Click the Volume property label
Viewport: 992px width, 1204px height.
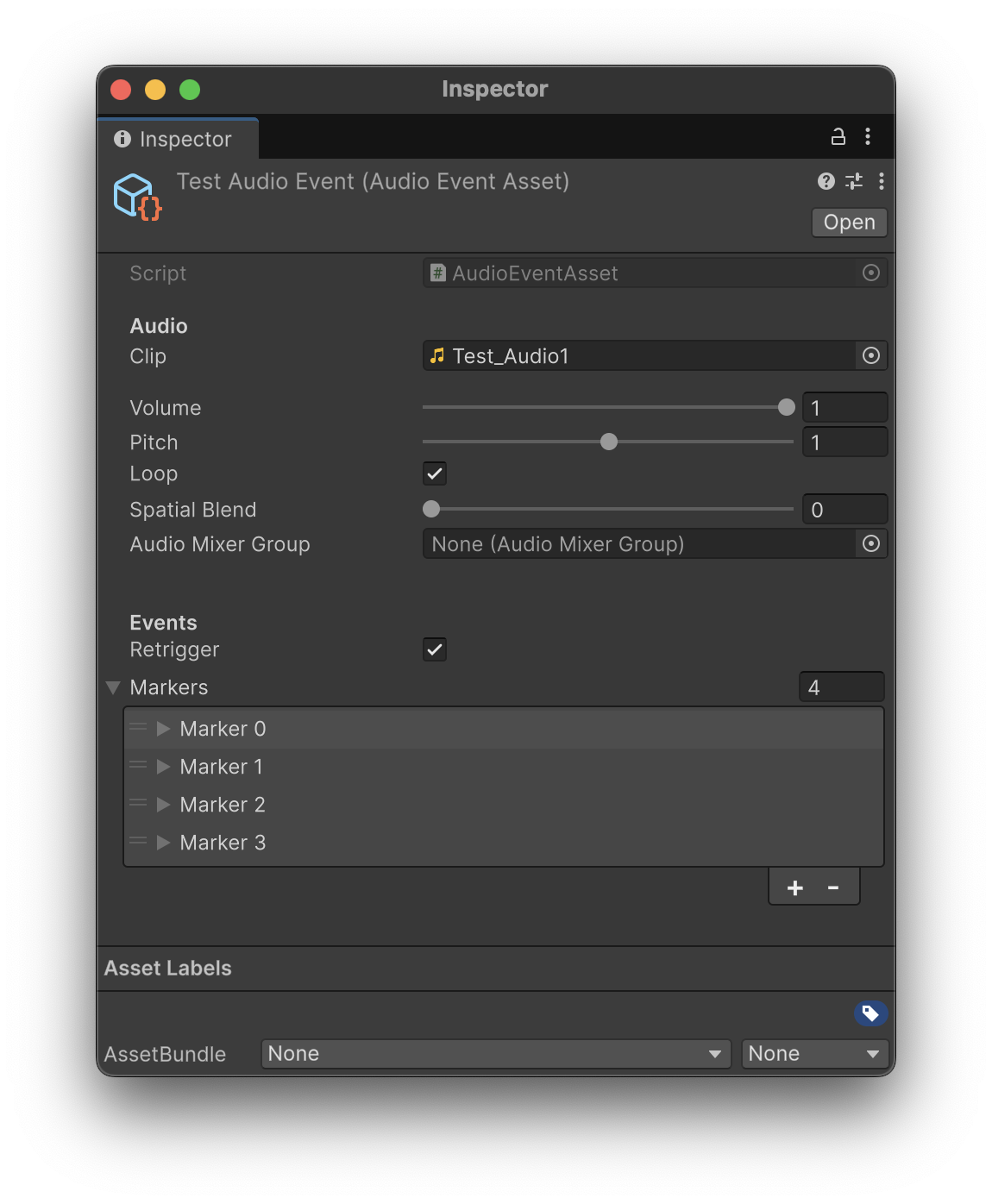point(166,408)
